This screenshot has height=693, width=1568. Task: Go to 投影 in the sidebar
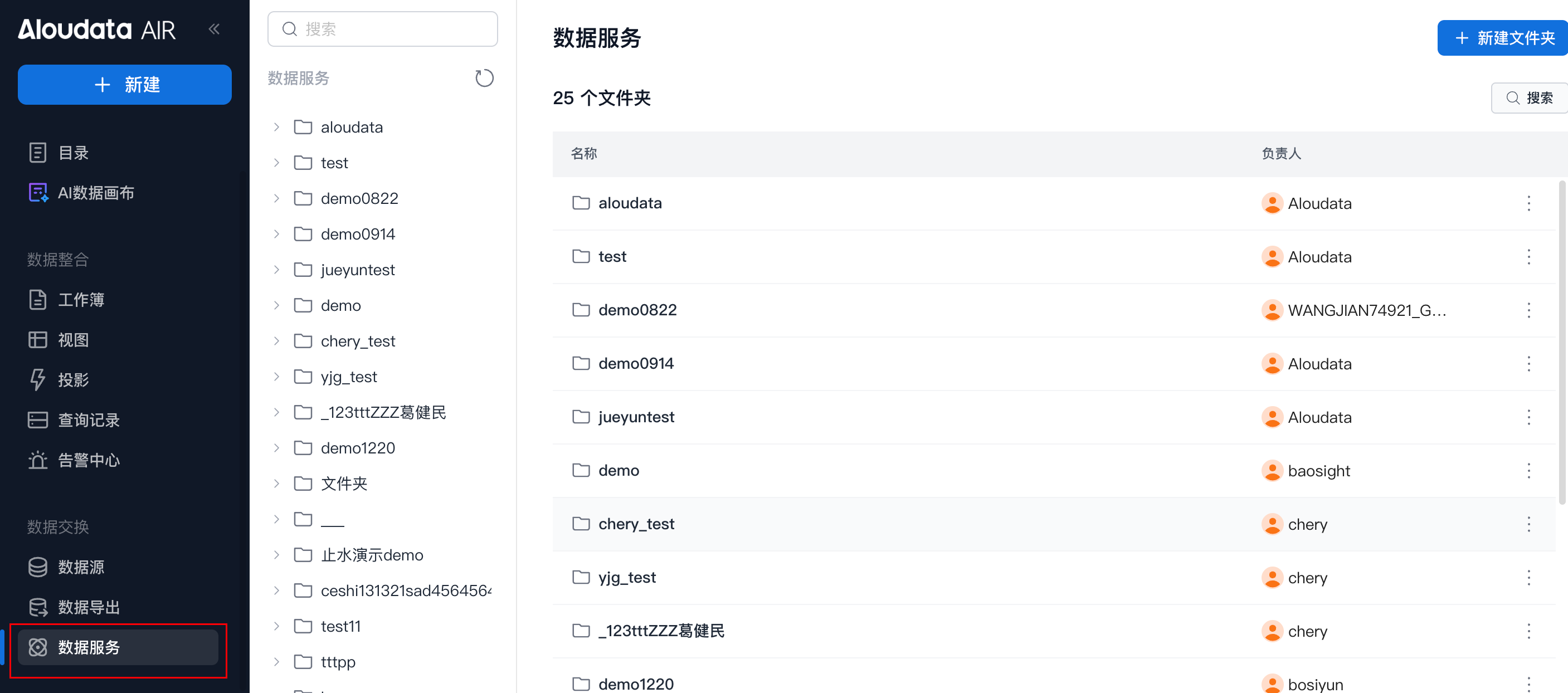click(x=73, y=380)
